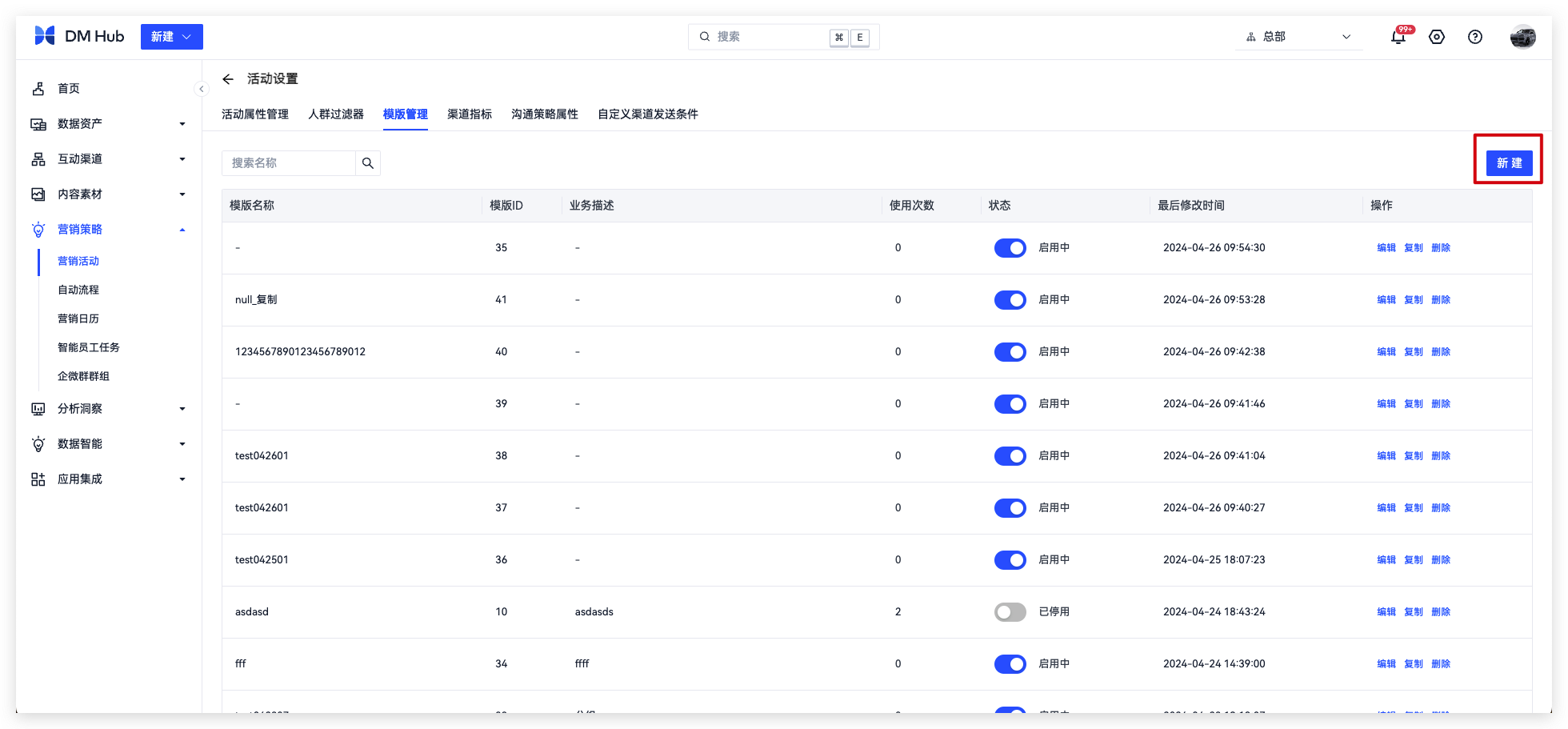
Task: Click the global search magnifier icon
Action: click(705, 37)
